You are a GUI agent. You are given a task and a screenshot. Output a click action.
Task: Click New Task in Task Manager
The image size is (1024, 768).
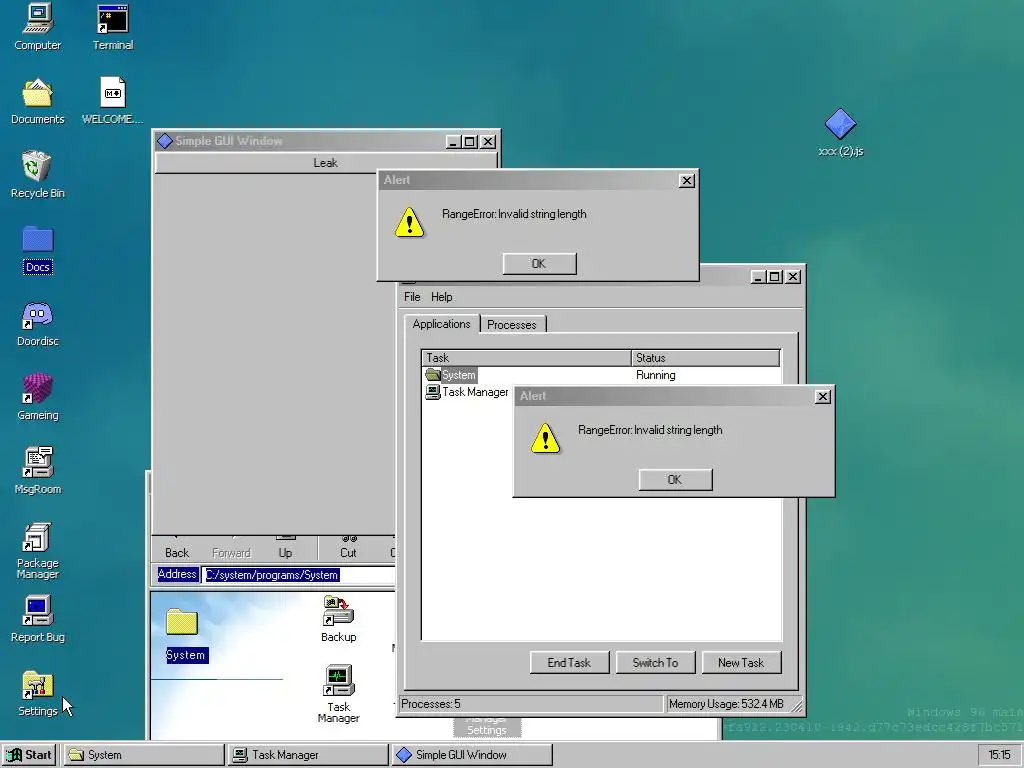741,663
